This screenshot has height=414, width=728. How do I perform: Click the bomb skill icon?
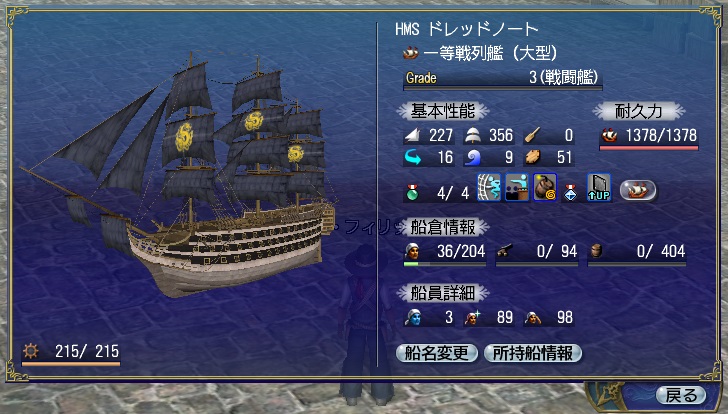(x=545, y=188)
